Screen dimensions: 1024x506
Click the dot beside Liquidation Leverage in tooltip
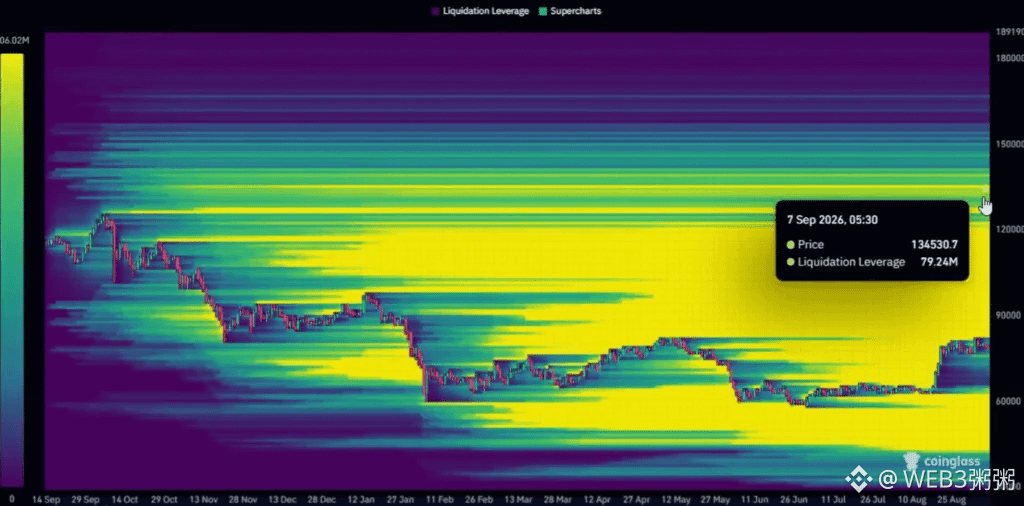pos(790,262)
